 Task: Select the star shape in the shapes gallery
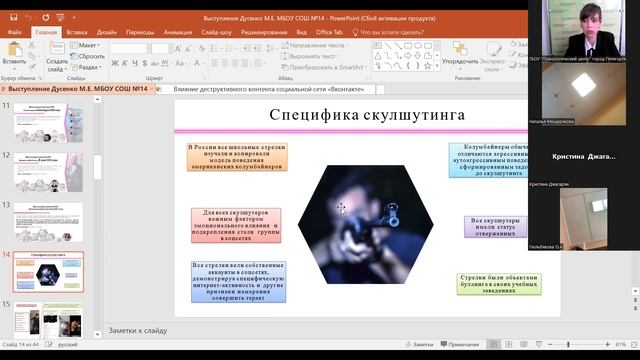point(427,66)
